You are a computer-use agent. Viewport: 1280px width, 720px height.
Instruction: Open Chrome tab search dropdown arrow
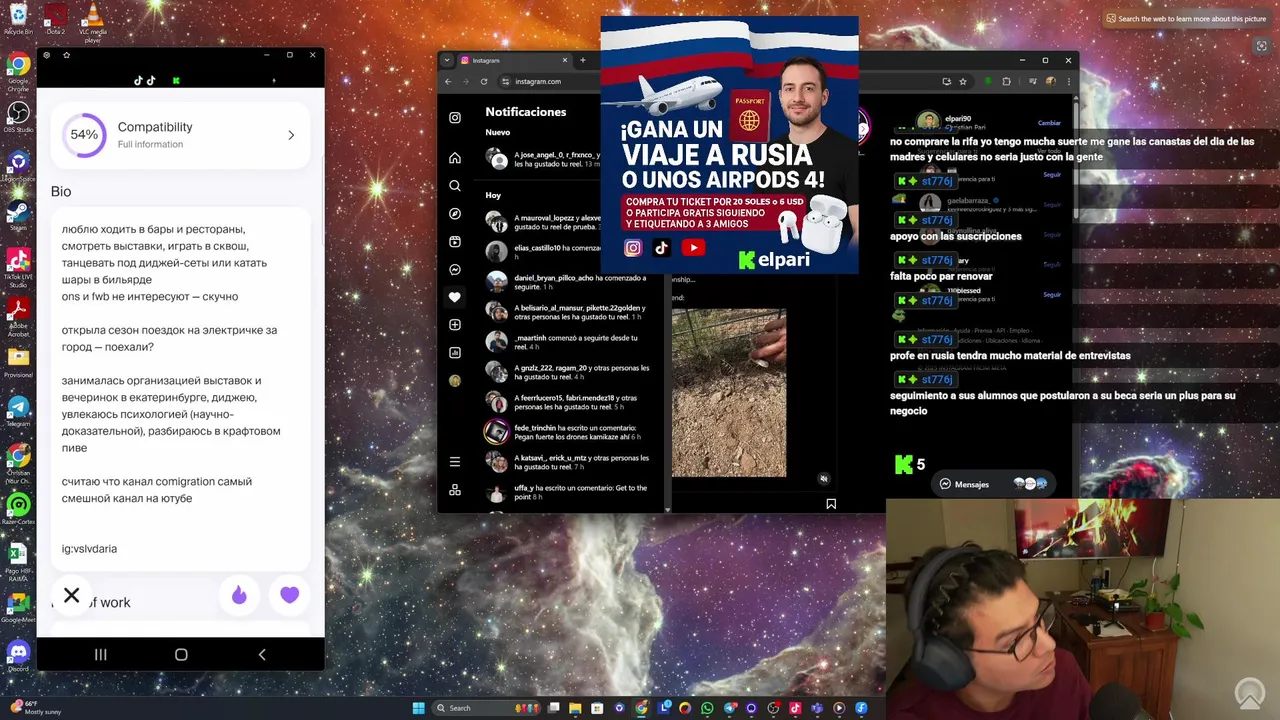(447, 60)
